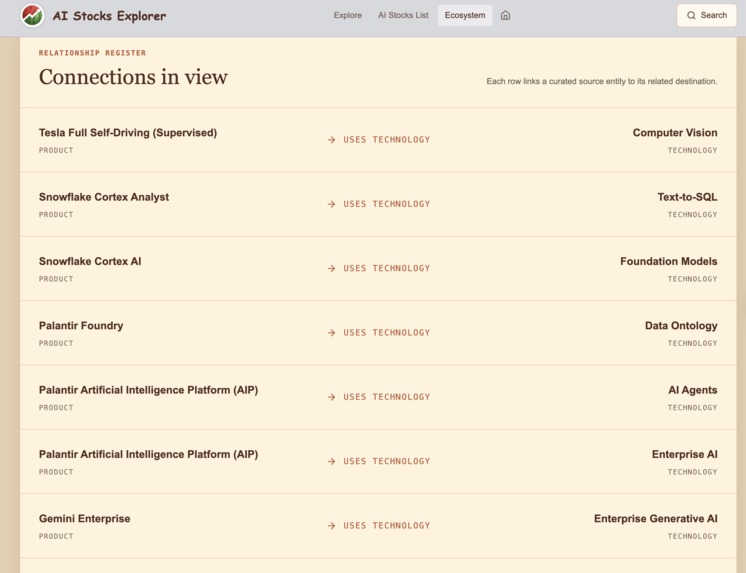Click the arrow icon in Palantir Foundry row
746x573 pixels.
[332, 332]
